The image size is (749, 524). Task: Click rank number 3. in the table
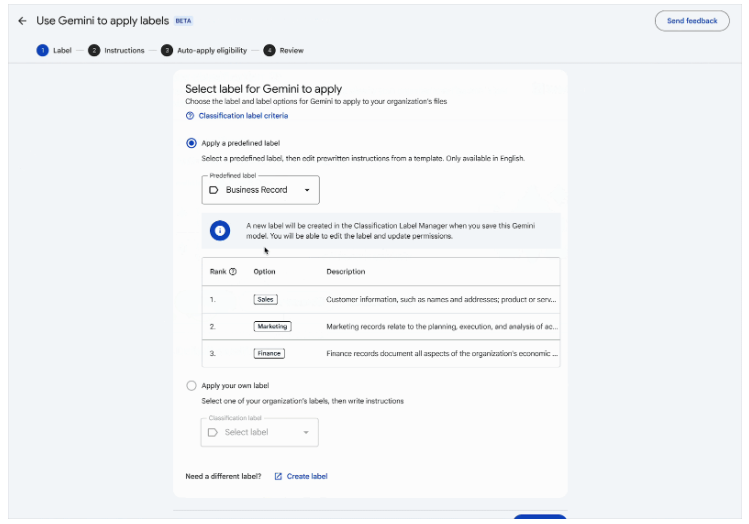pyautogui.click(x=213, y=353)
